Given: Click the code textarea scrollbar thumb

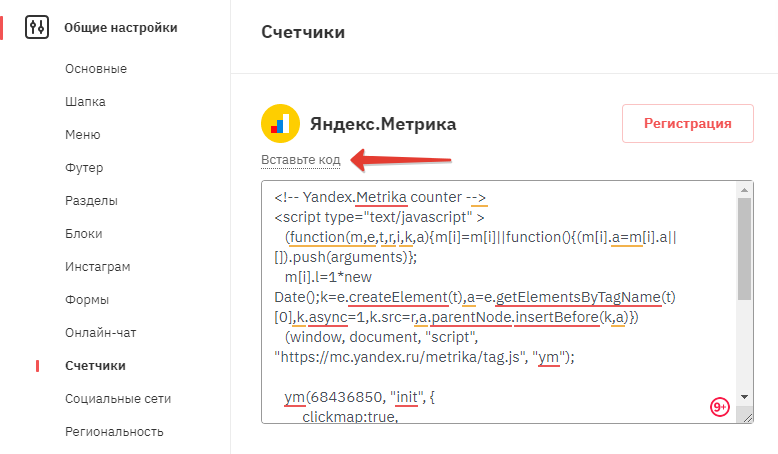Looking at the screenshot, I should click(x=744, y=249).
